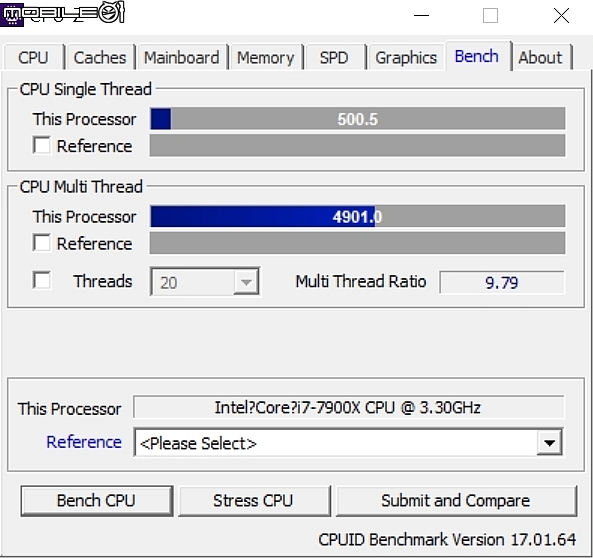
Task: Tick the Threads checkbox
Action: click(42, 280)
